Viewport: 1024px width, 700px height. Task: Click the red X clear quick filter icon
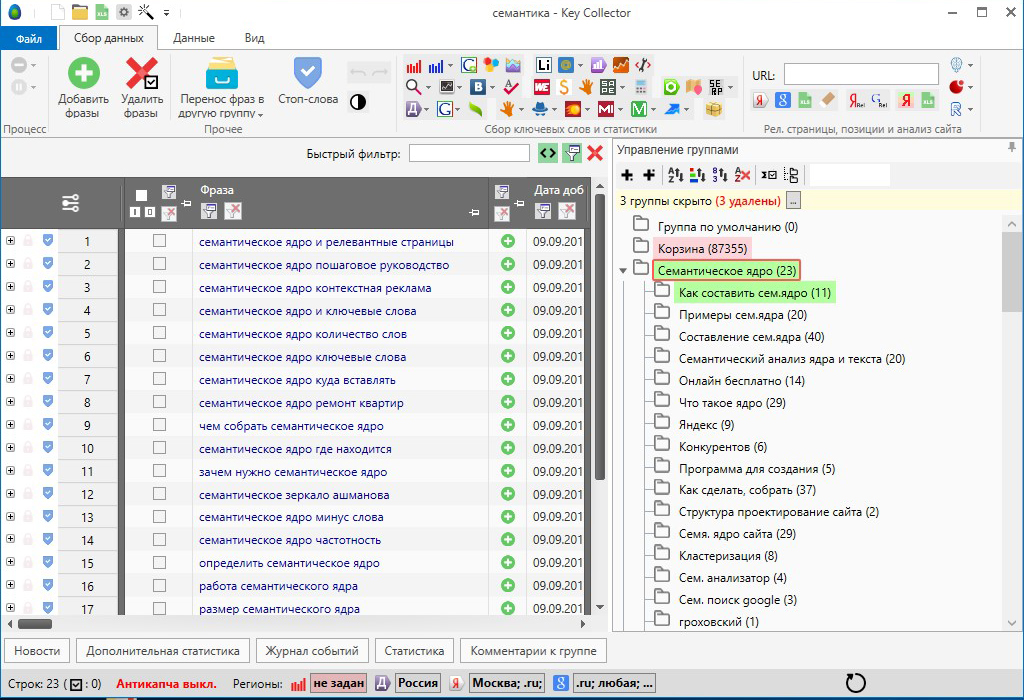[595, 153]
